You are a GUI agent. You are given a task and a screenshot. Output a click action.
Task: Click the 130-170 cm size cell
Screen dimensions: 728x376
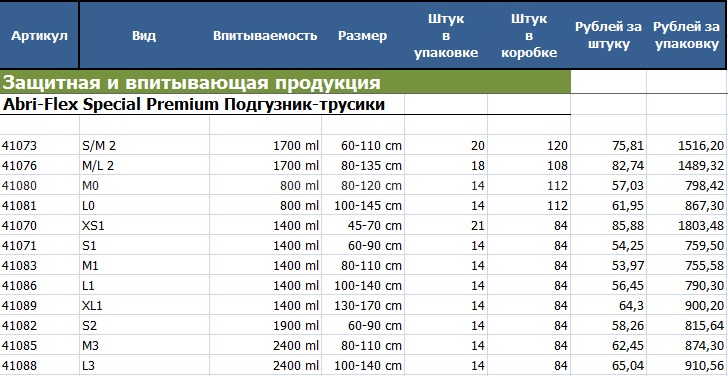tap(363, 305)
